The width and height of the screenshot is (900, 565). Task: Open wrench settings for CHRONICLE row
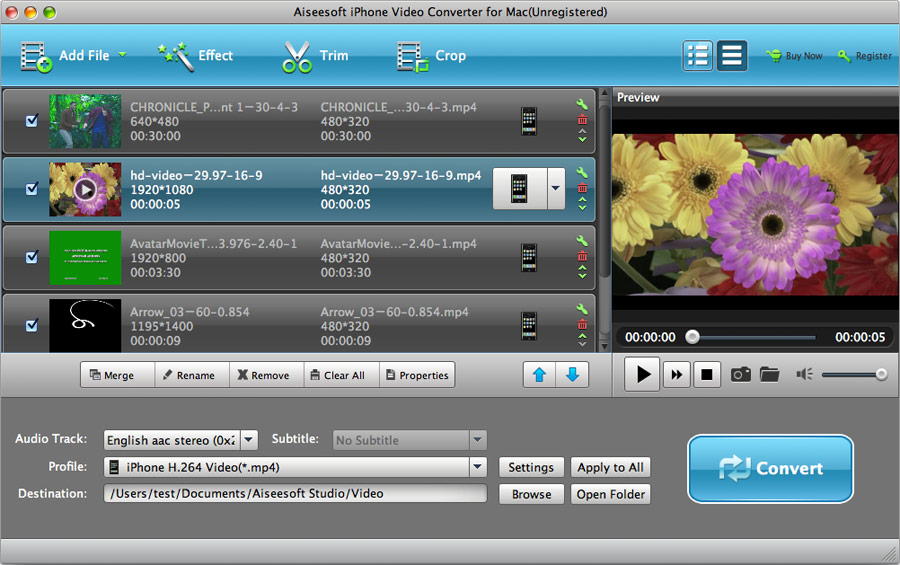[582, 104]
